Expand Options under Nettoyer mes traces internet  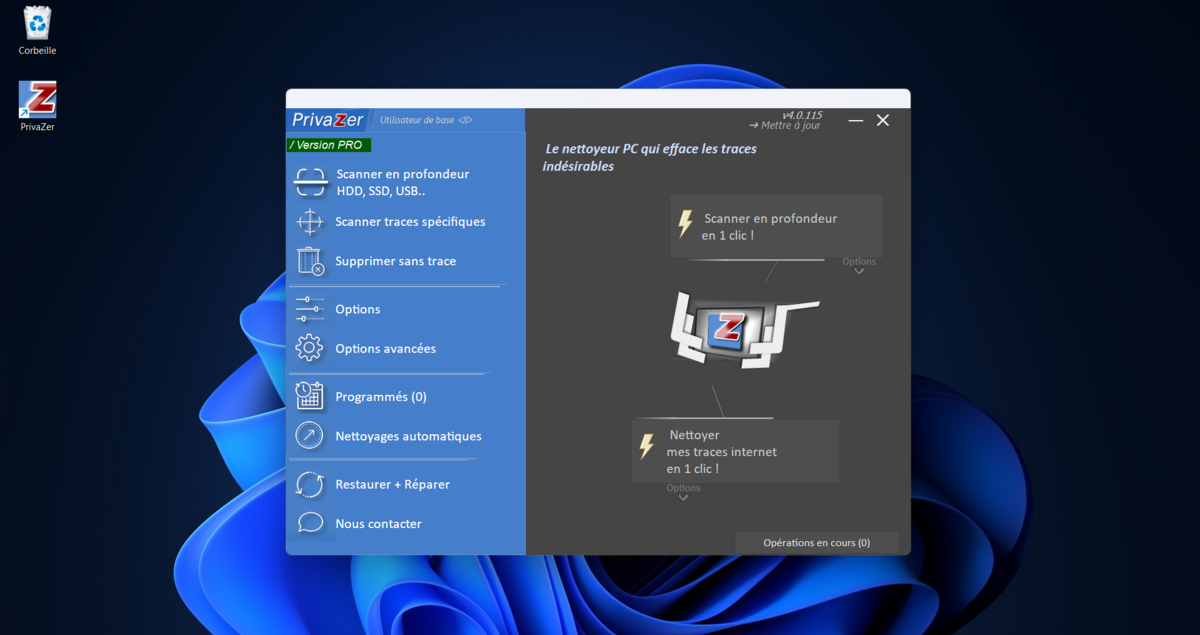point(683,491)
